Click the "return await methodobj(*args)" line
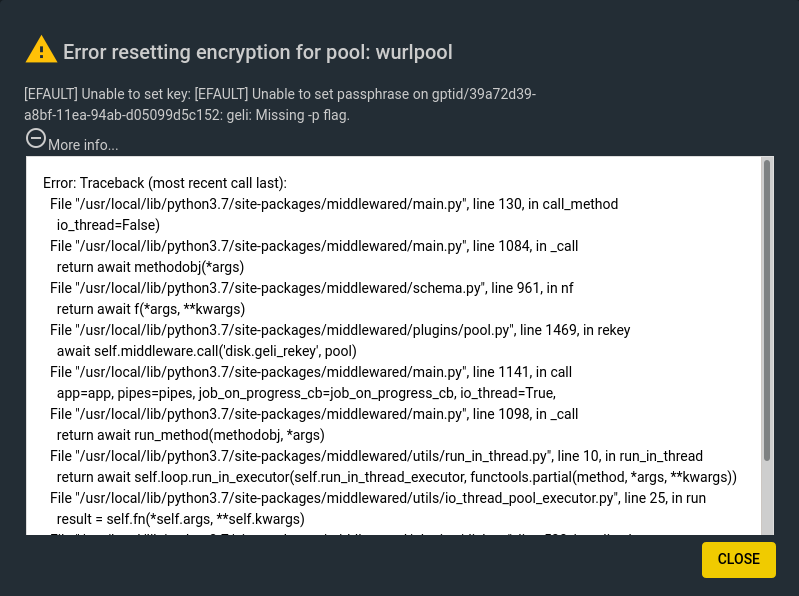Image resolution: width=799 pixels, height=596 pixels. (x=150, y=267)
